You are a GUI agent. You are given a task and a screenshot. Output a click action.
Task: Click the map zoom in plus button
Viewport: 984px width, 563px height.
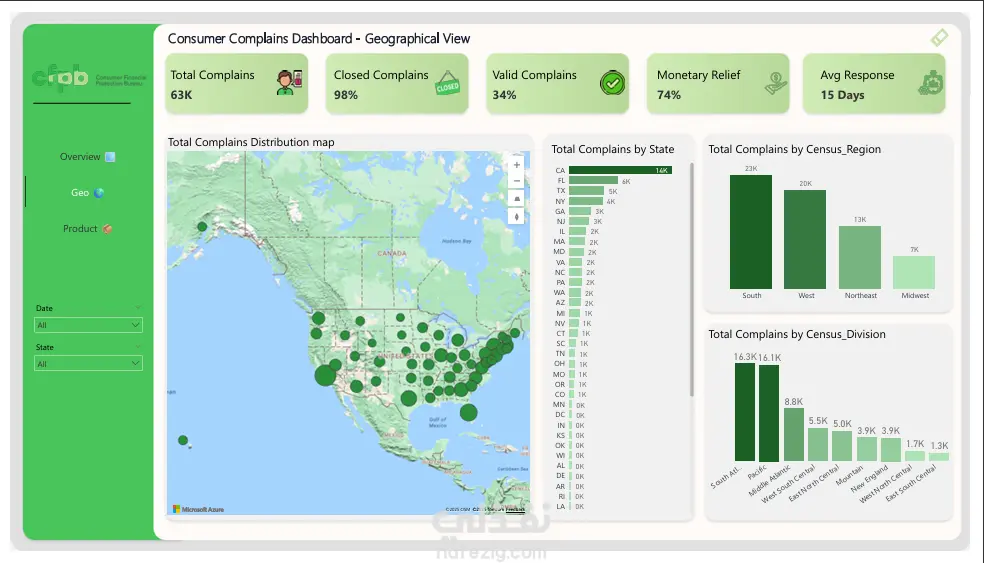point(516,165)
